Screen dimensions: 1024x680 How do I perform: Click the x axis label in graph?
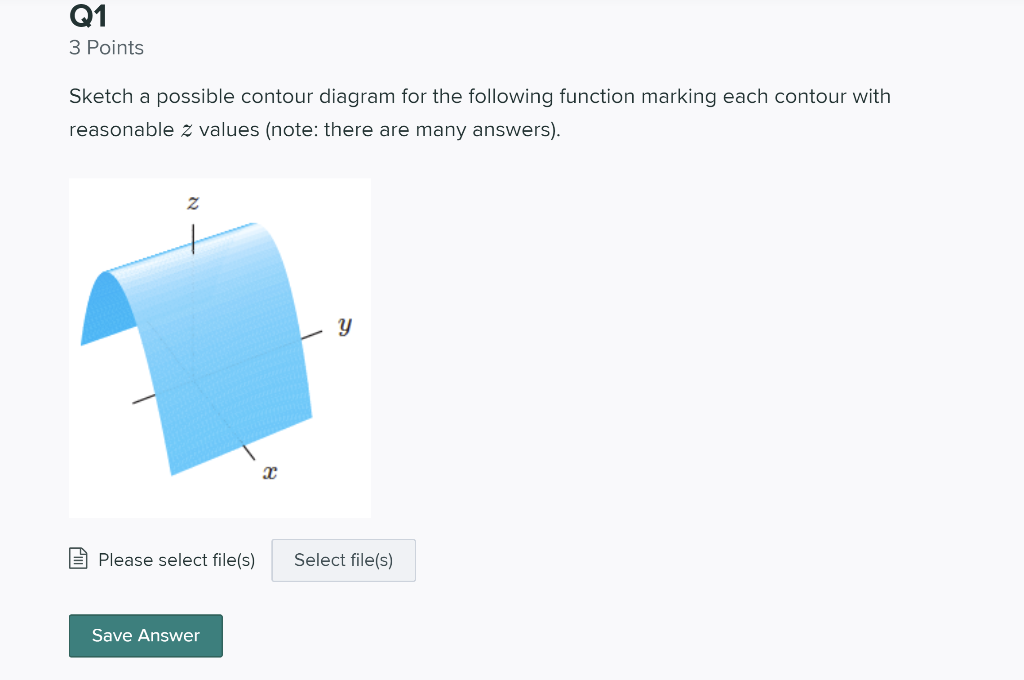(270, 472)
